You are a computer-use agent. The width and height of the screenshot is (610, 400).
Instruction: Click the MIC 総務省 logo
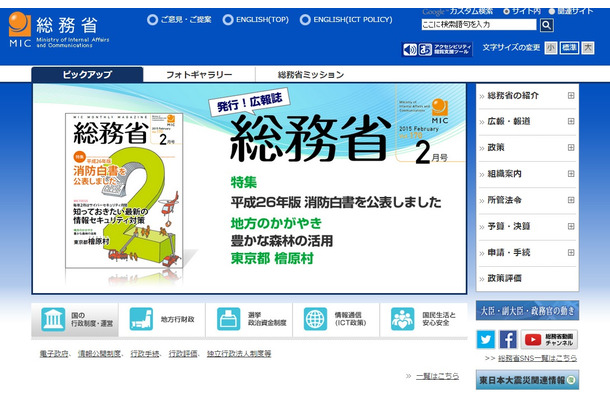pyautogui.click(x=59, y=30)
